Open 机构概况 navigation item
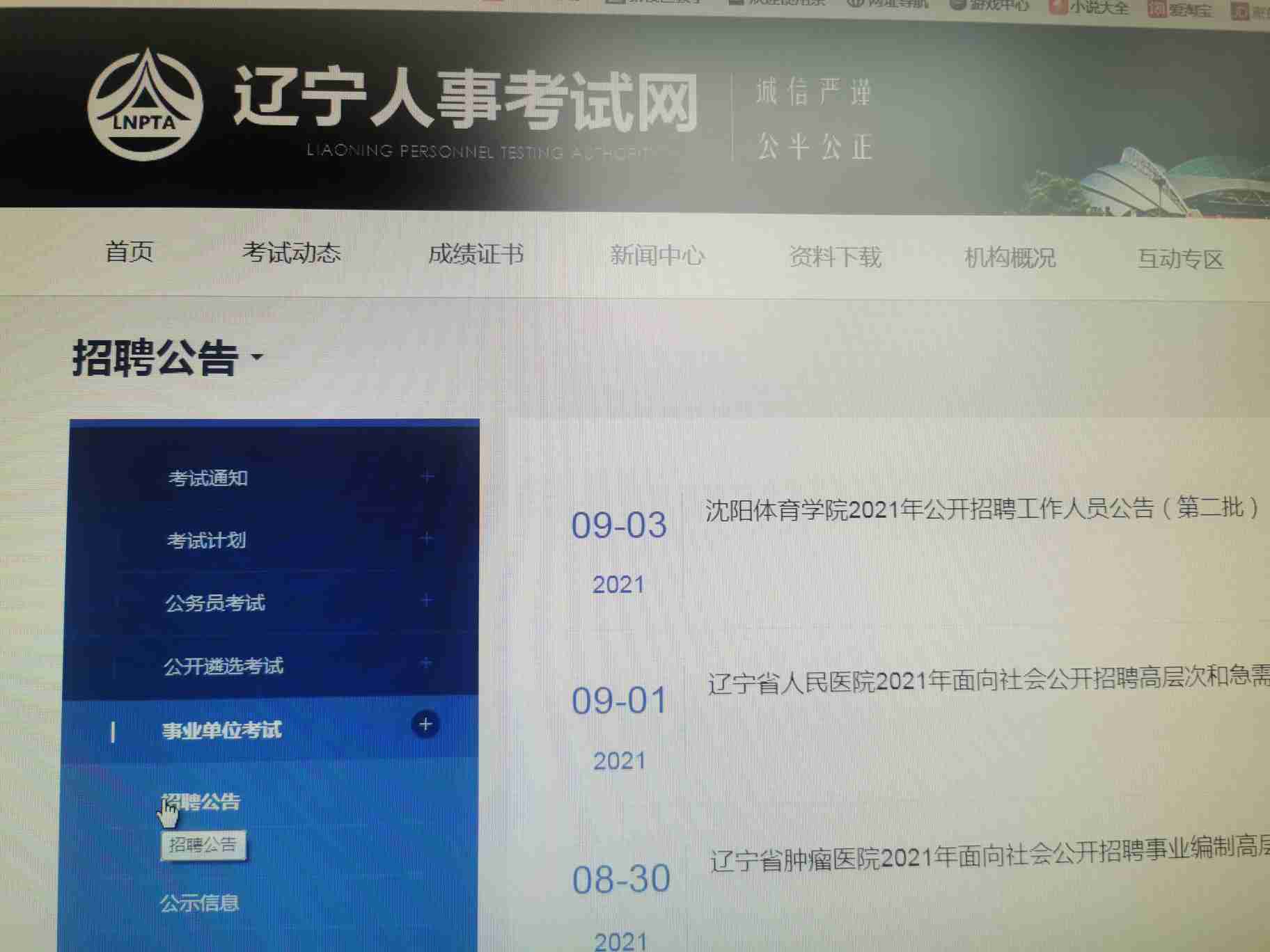 [x=1010, y=258]
